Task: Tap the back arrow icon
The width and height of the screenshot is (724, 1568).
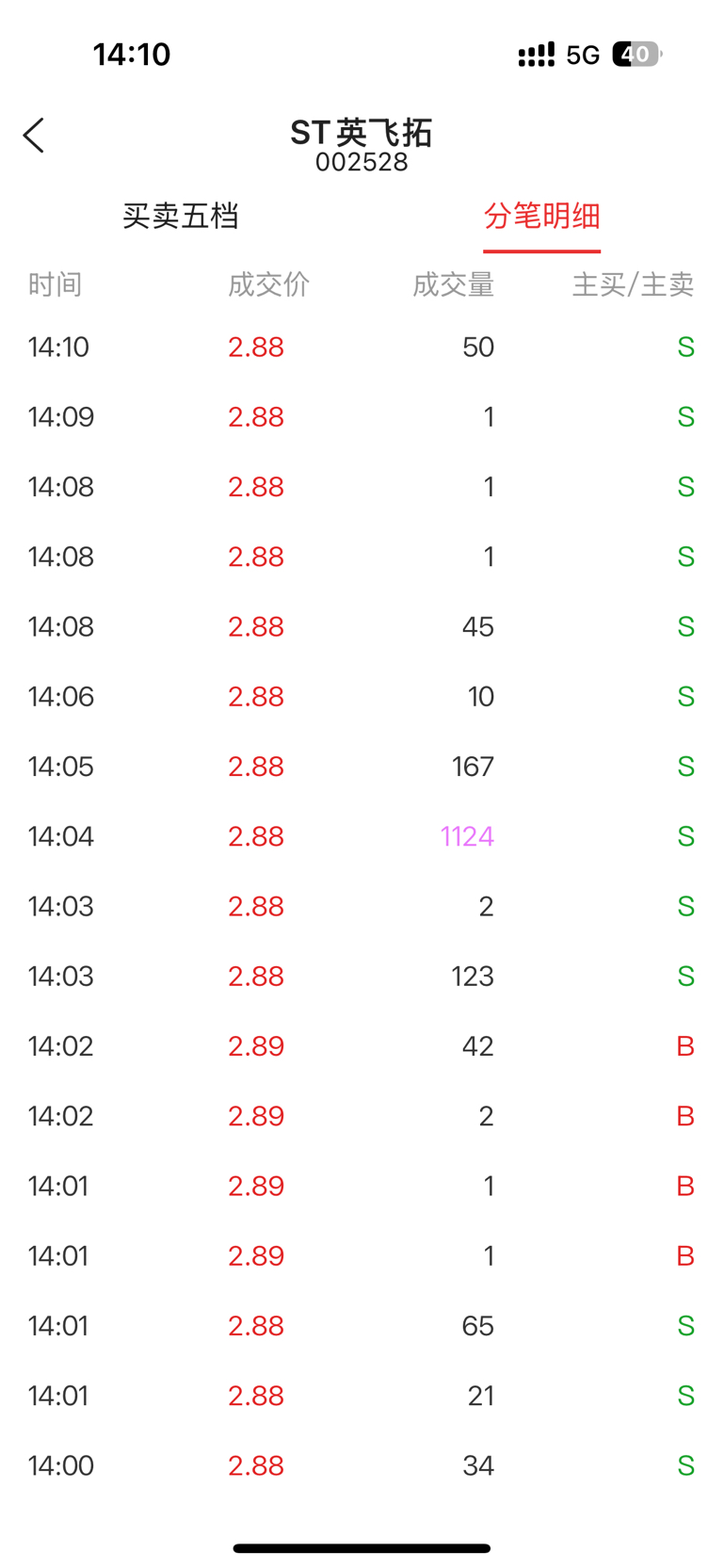Action: [34, 136]
